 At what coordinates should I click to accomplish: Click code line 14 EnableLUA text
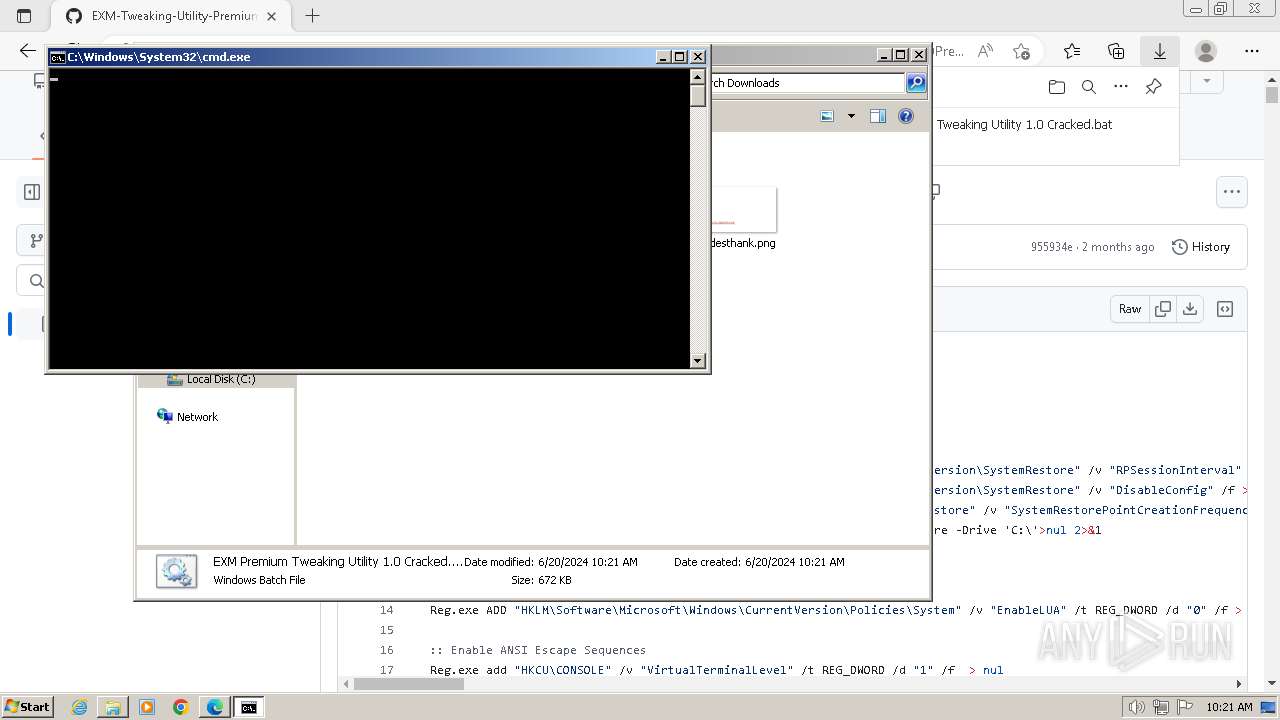pyautogui.click(x=835, y=610)
